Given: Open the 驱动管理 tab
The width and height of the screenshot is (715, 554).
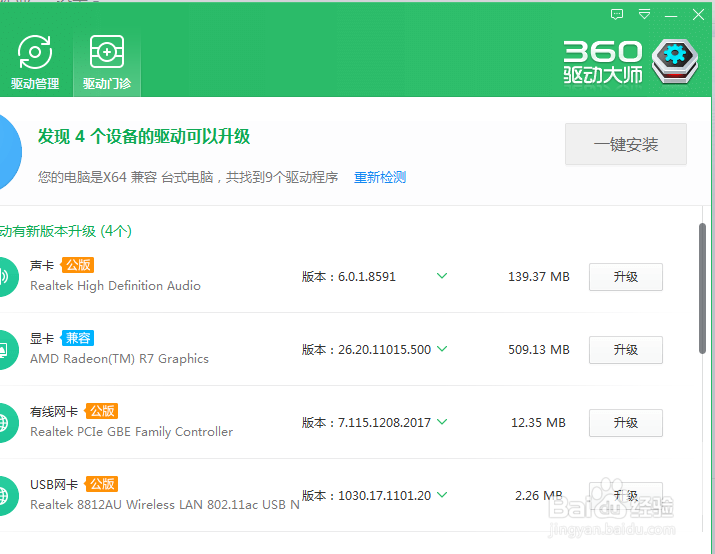Looking at the screenshot, I should 35,63.
